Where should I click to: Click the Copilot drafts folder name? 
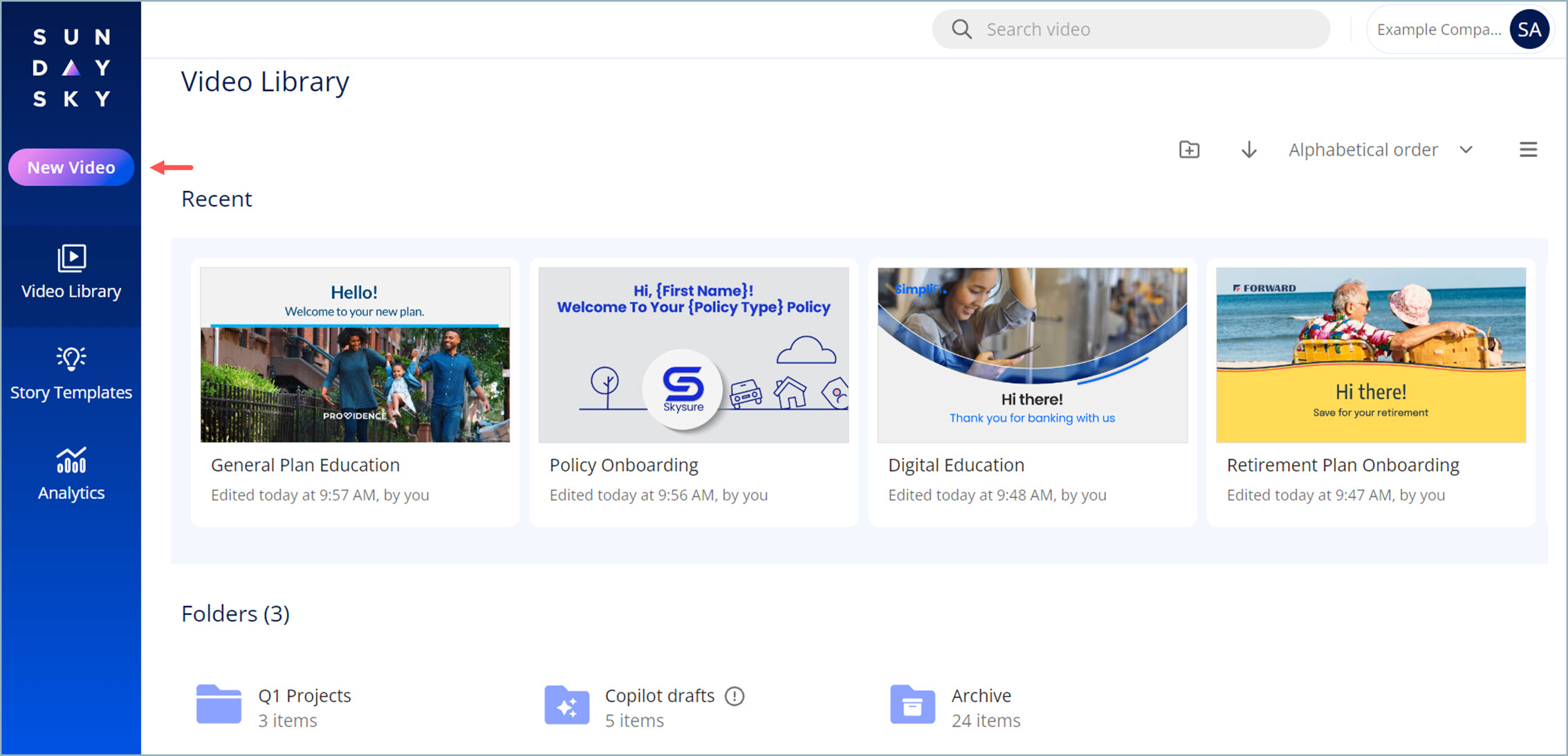coord(659,695)
